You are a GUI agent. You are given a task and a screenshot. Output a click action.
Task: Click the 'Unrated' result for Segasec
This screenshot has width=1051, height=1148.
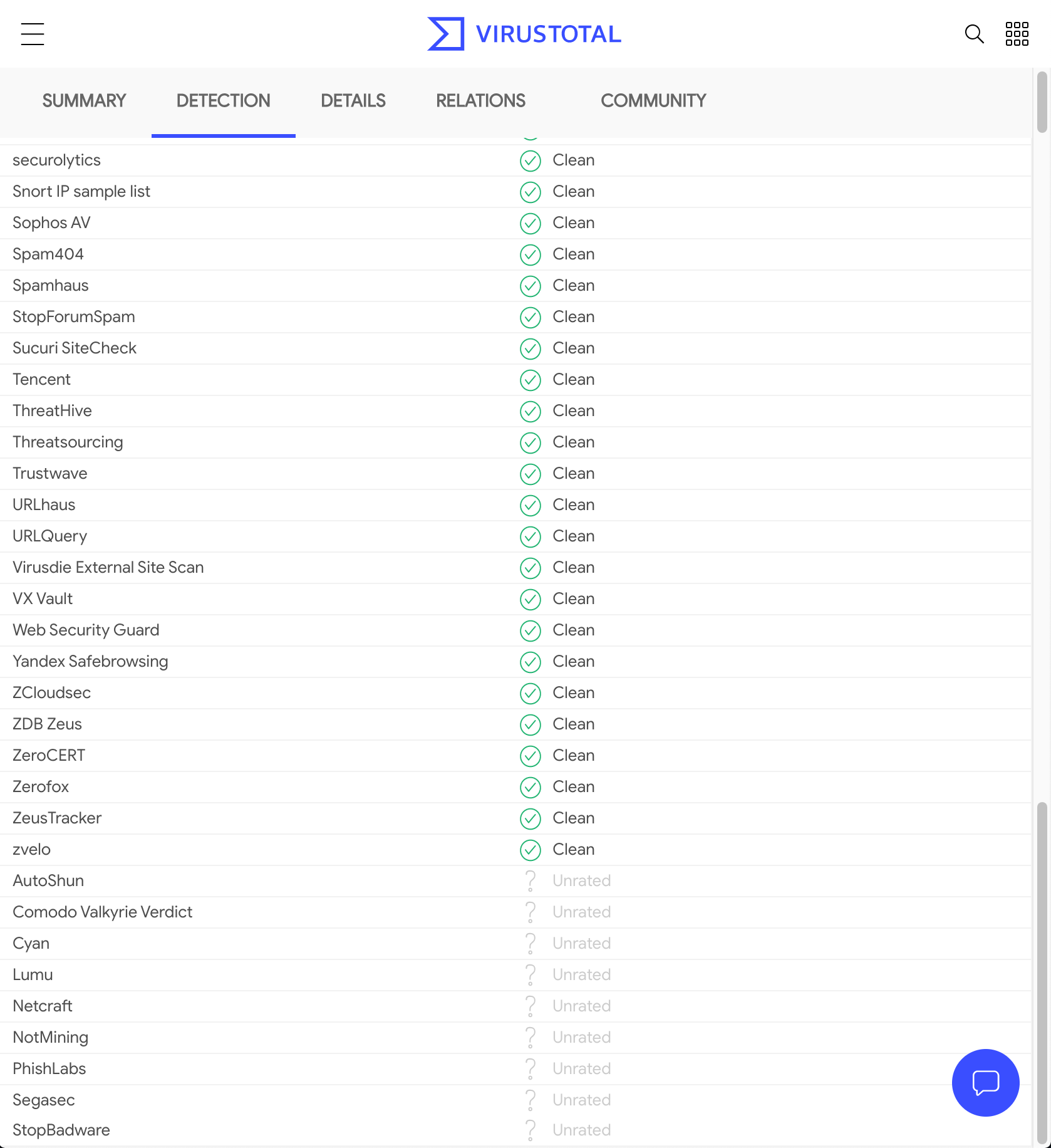click(582, 1100)
